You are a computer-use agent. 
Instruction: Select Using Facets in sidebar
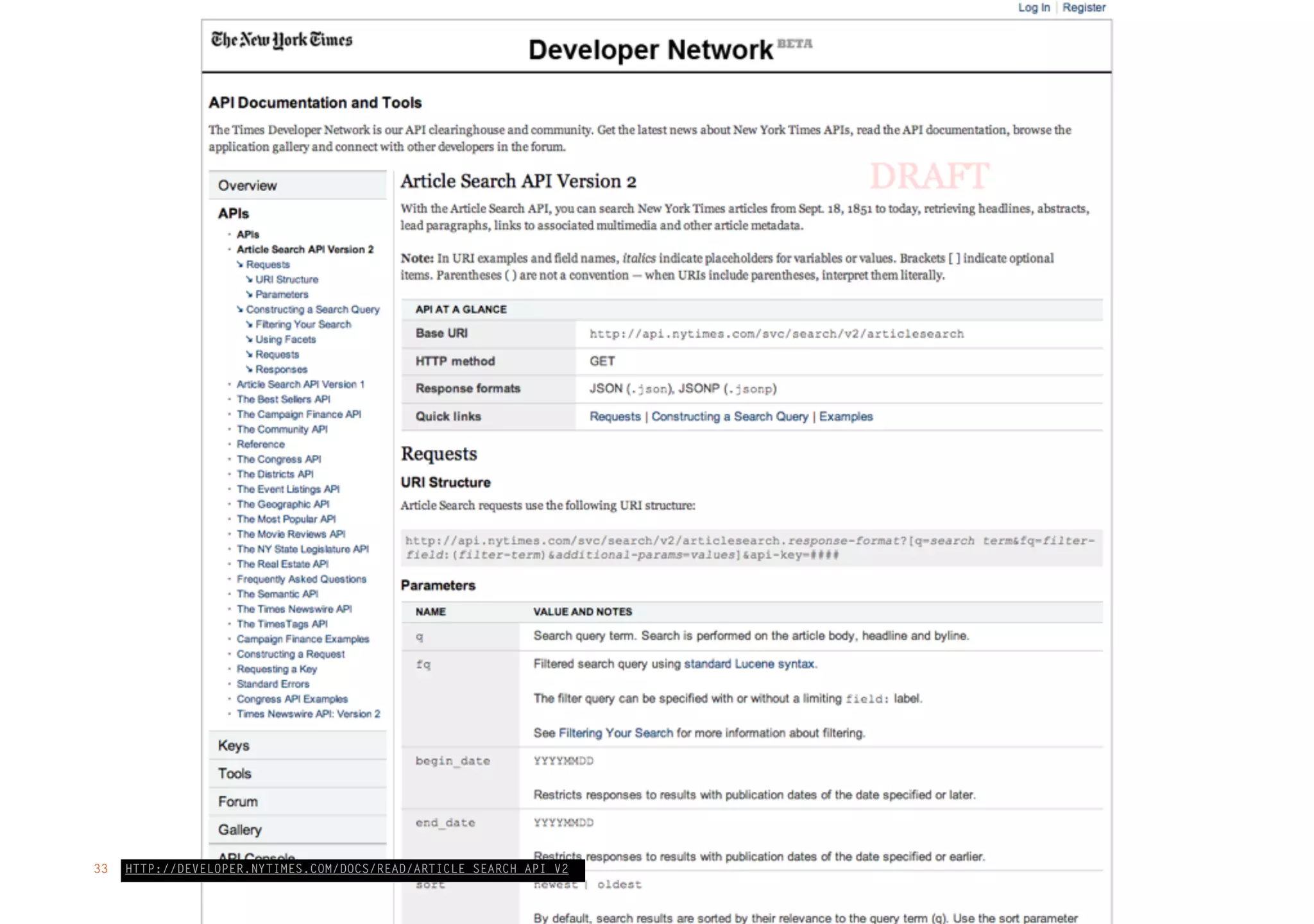286,339
